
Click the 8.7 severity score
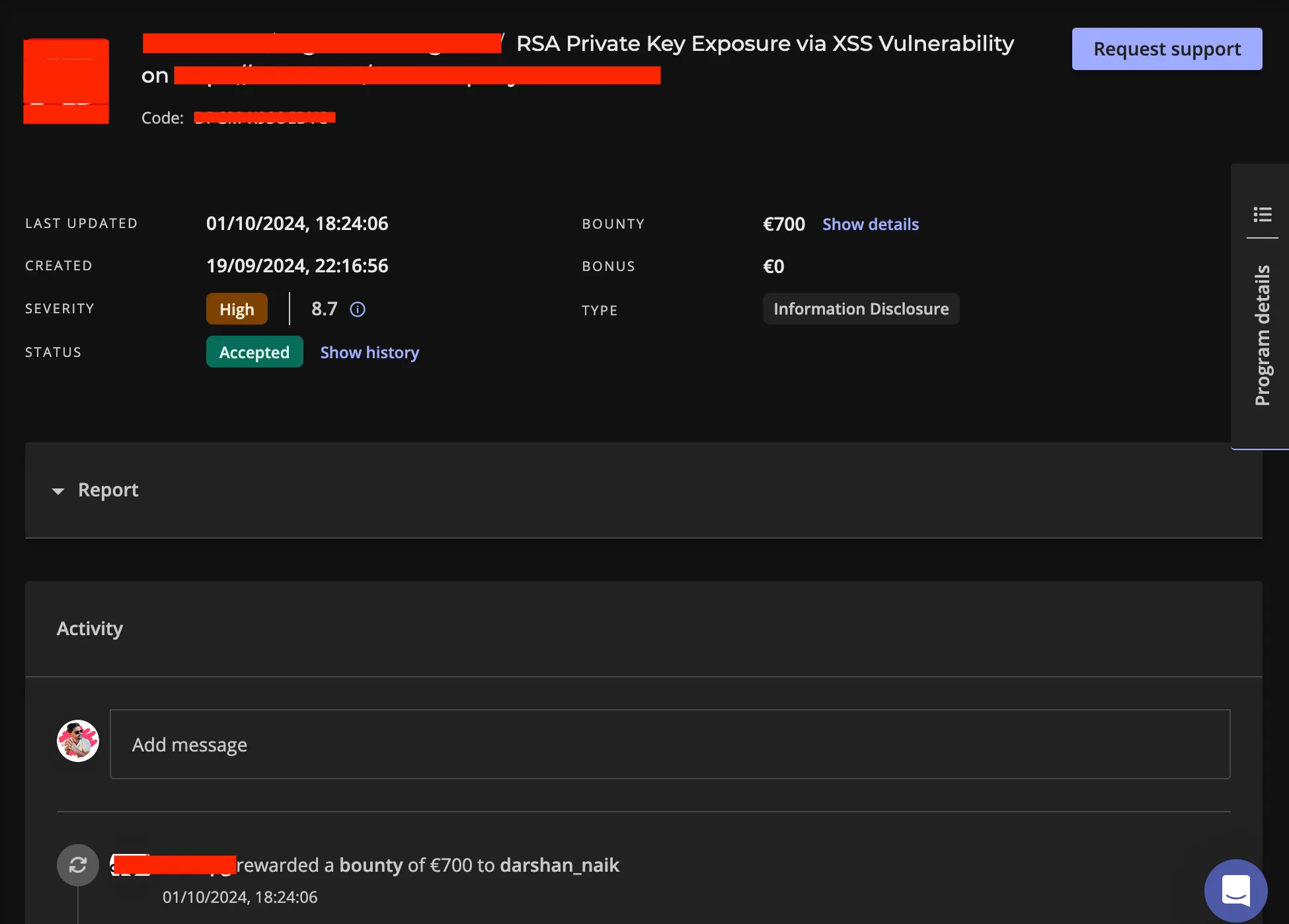(x=325, y=309)
